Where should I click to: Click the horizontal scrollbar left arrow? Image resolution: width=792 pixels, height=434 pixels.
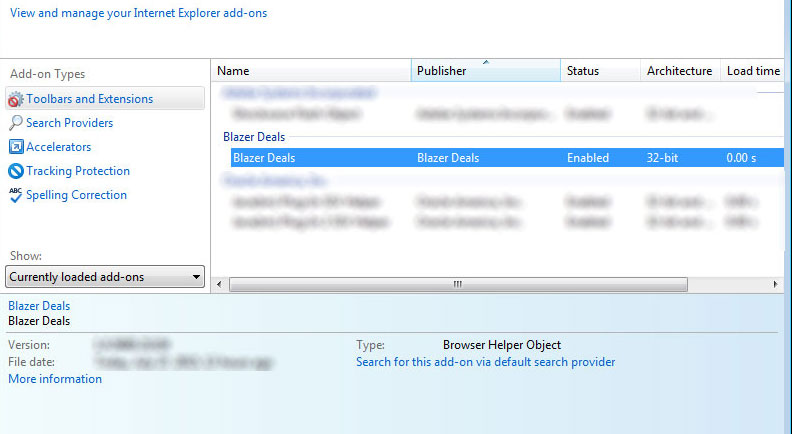pyautogui.click(x=220, y=285)
